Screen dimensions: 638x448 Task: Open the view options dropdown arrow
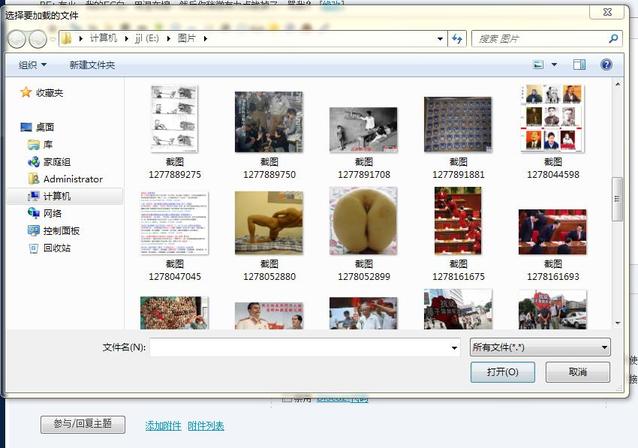[x=554, y=65]
